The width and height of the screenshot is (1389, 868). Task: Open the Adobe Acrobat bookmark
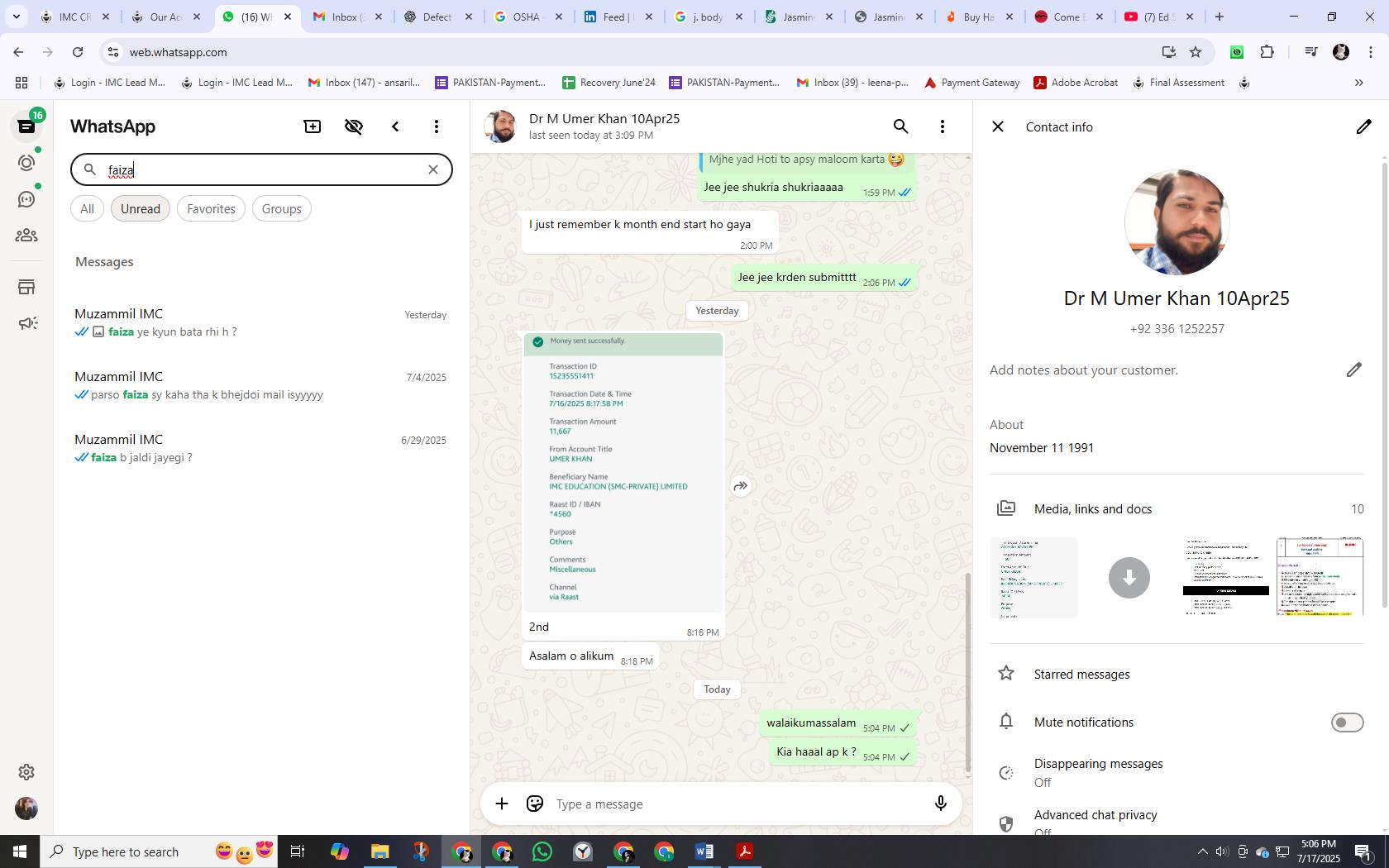(x=1076, y=83)
